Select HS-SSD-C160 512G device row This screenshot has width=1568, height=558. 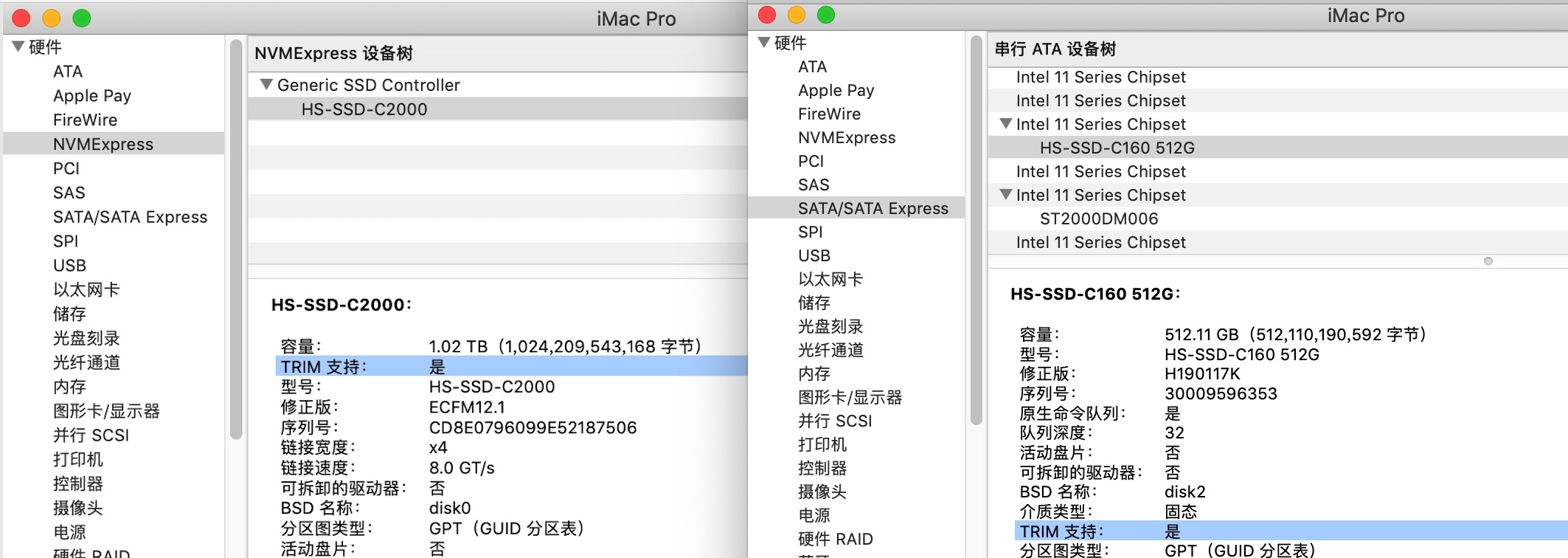tap(1278, 148)
